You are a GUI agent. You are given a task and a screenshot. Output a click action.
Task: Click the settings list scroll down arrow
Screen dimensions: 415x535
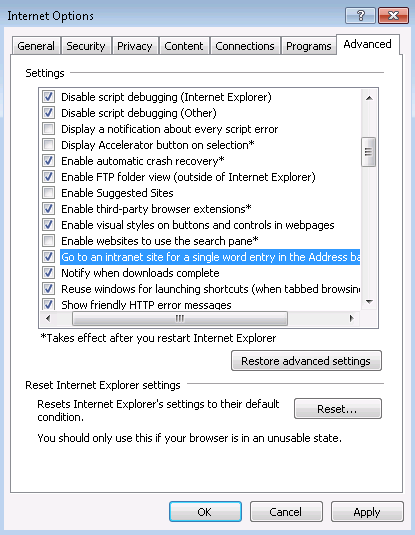pyautogui.click(x=369, y=302)
